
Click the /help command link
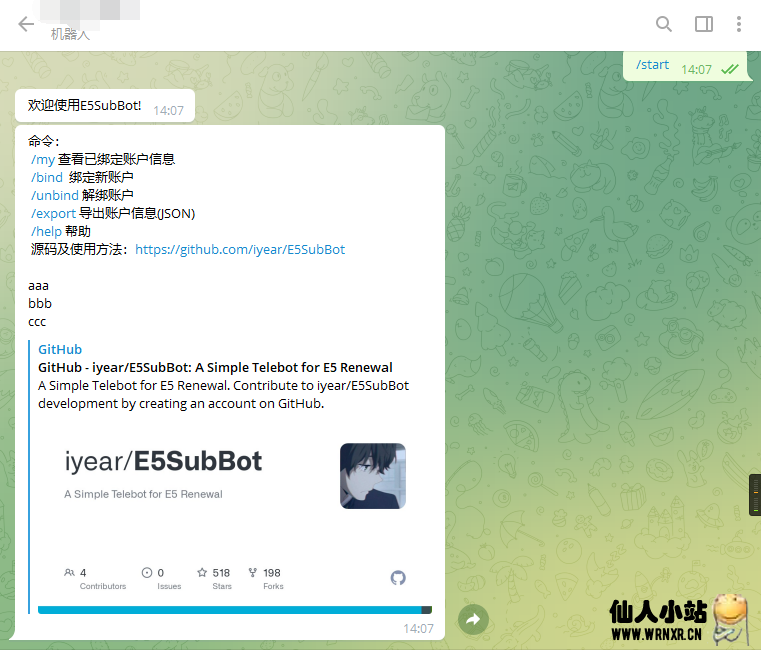[x=46, y=232]
